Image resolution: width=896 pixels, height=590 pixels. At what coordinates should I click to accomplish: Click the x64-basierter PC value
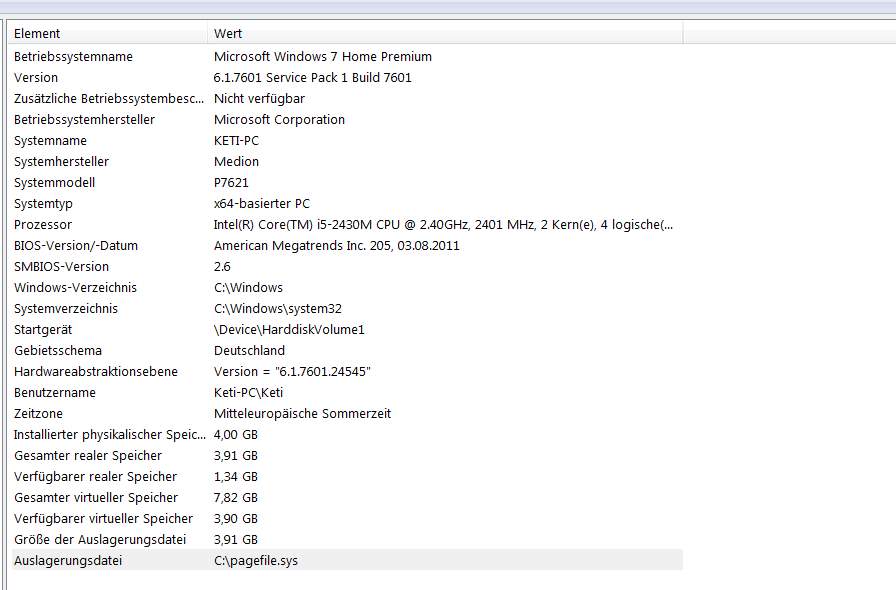pos(262,204)
